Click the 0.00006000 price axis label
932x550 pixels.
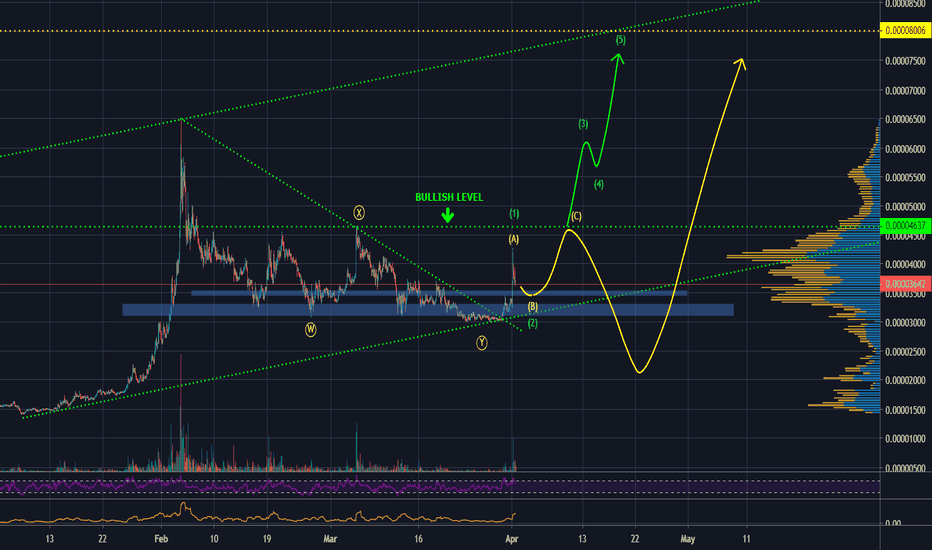pyautogui.click(x=905, y=149)
